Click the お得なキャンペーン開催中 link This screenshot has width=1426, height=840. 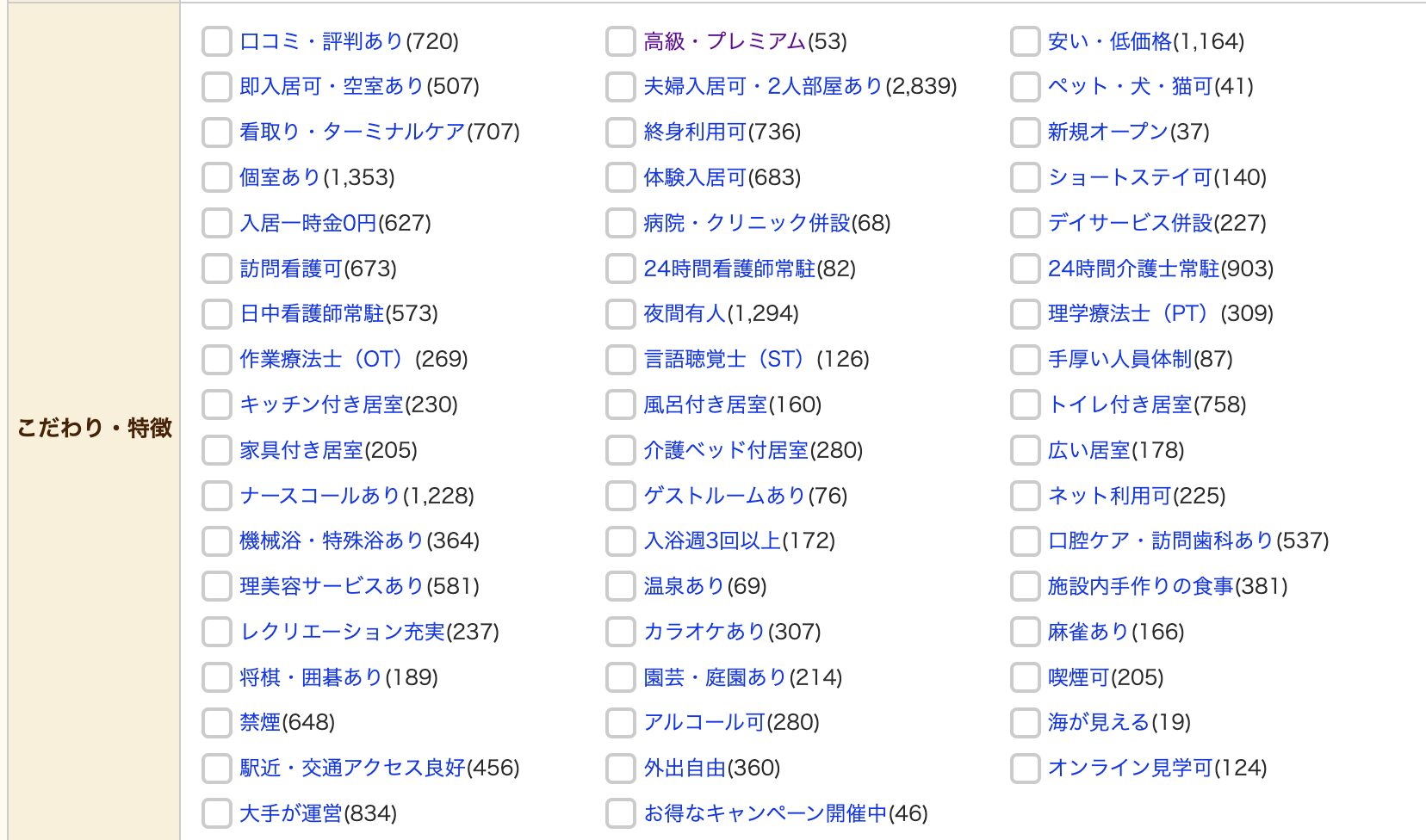(x=765, y=814)
